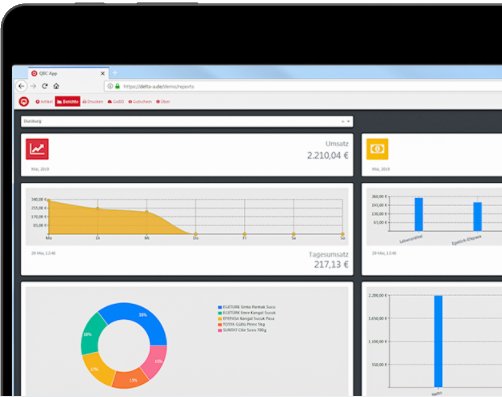Click first blue bar in category bar chart
The height and width of the screenshot is (397, 502).
[419, 214]
